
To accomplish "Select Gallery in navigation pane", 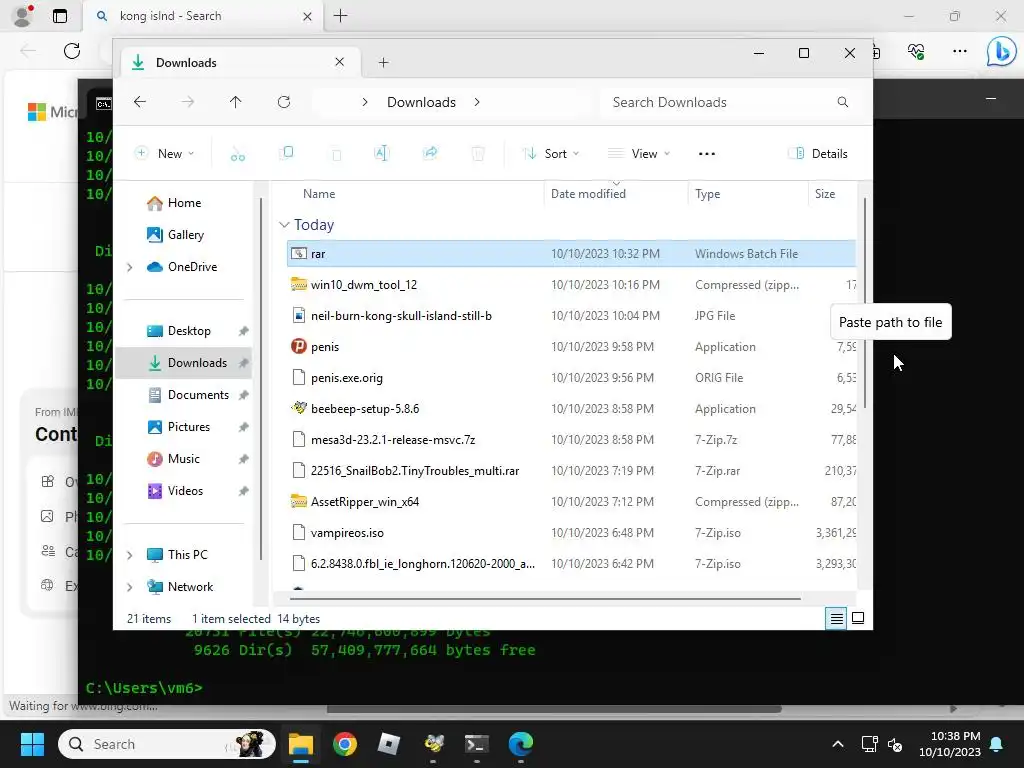I will (184, 235).
